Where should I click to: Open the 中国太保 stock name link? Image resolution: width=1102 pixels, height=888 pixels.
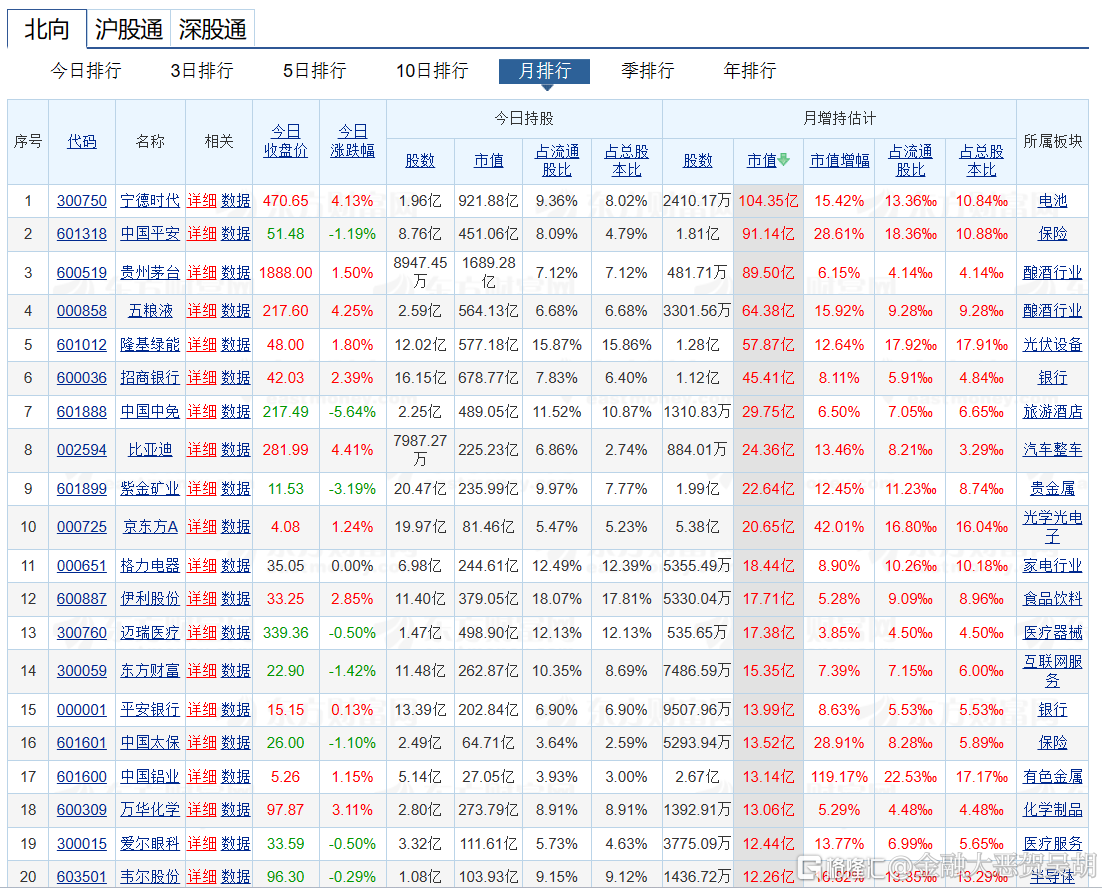coord(150,743)
